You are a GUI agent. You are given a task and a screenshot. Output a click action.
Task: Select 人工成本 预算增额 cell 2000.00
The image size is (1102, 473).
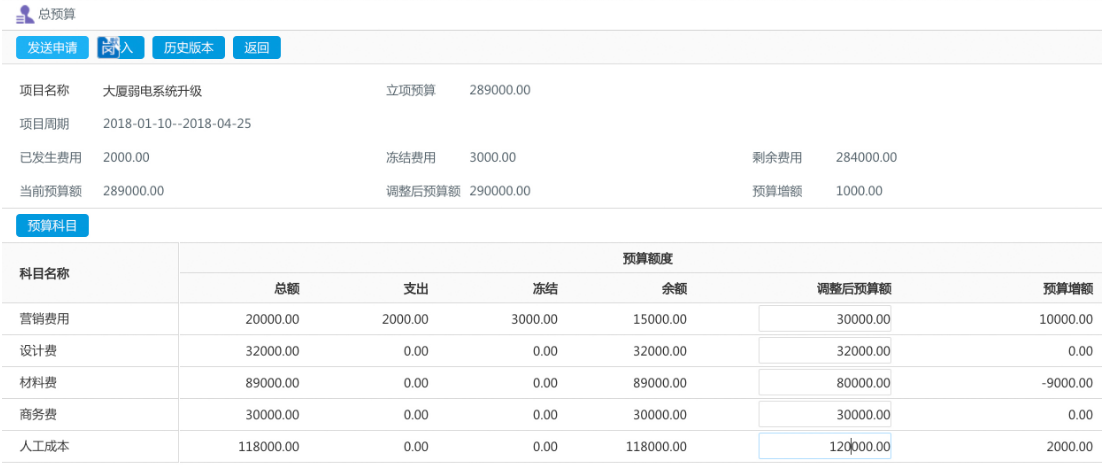(1070, 447)
